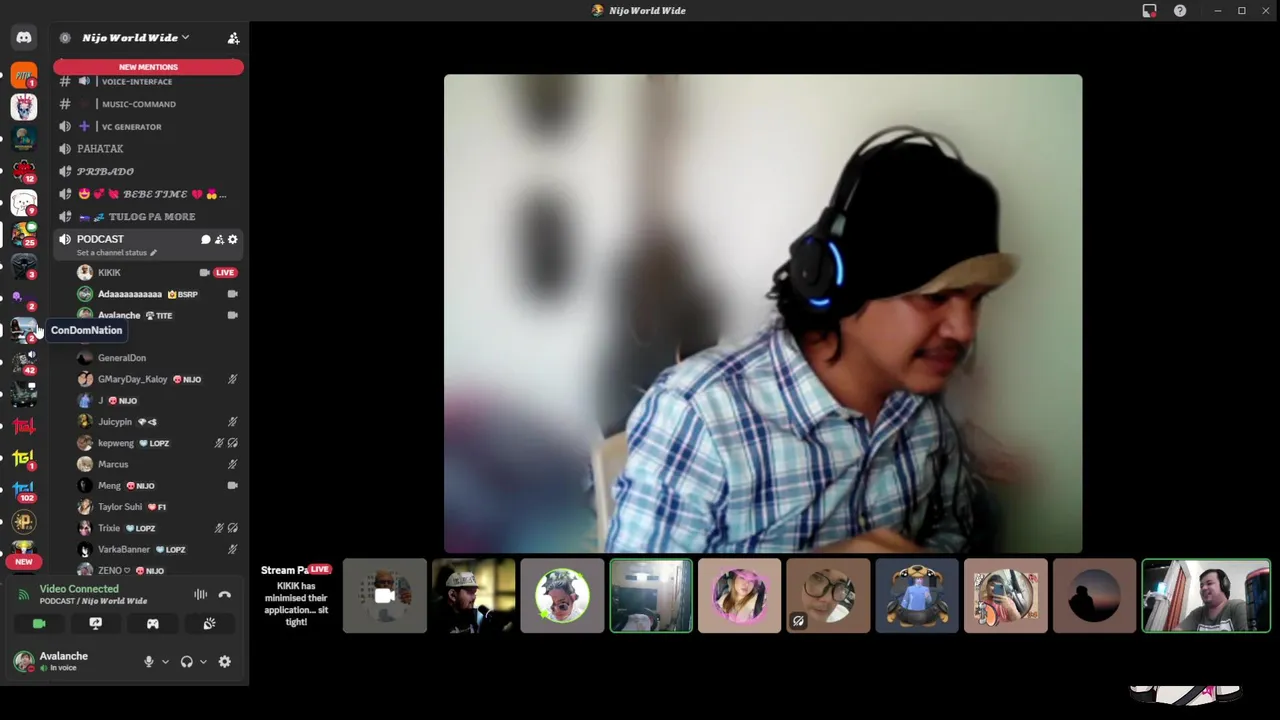Open the server icon with badge 12
The image size is (1280, 720).
click(24, 170)
